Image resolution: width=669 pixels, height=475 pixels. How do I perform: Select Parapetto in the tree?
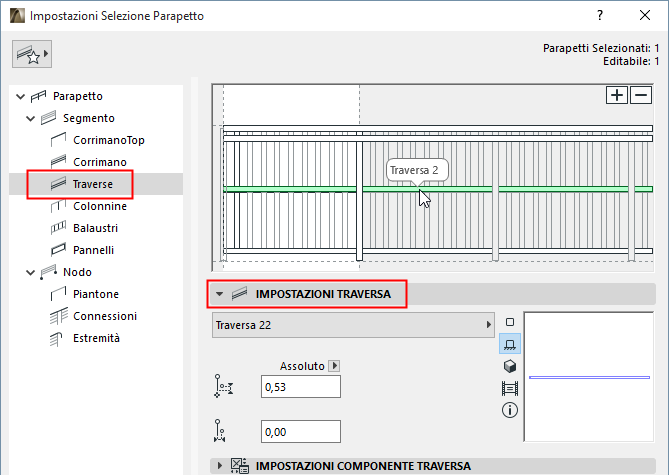point(78,96)
